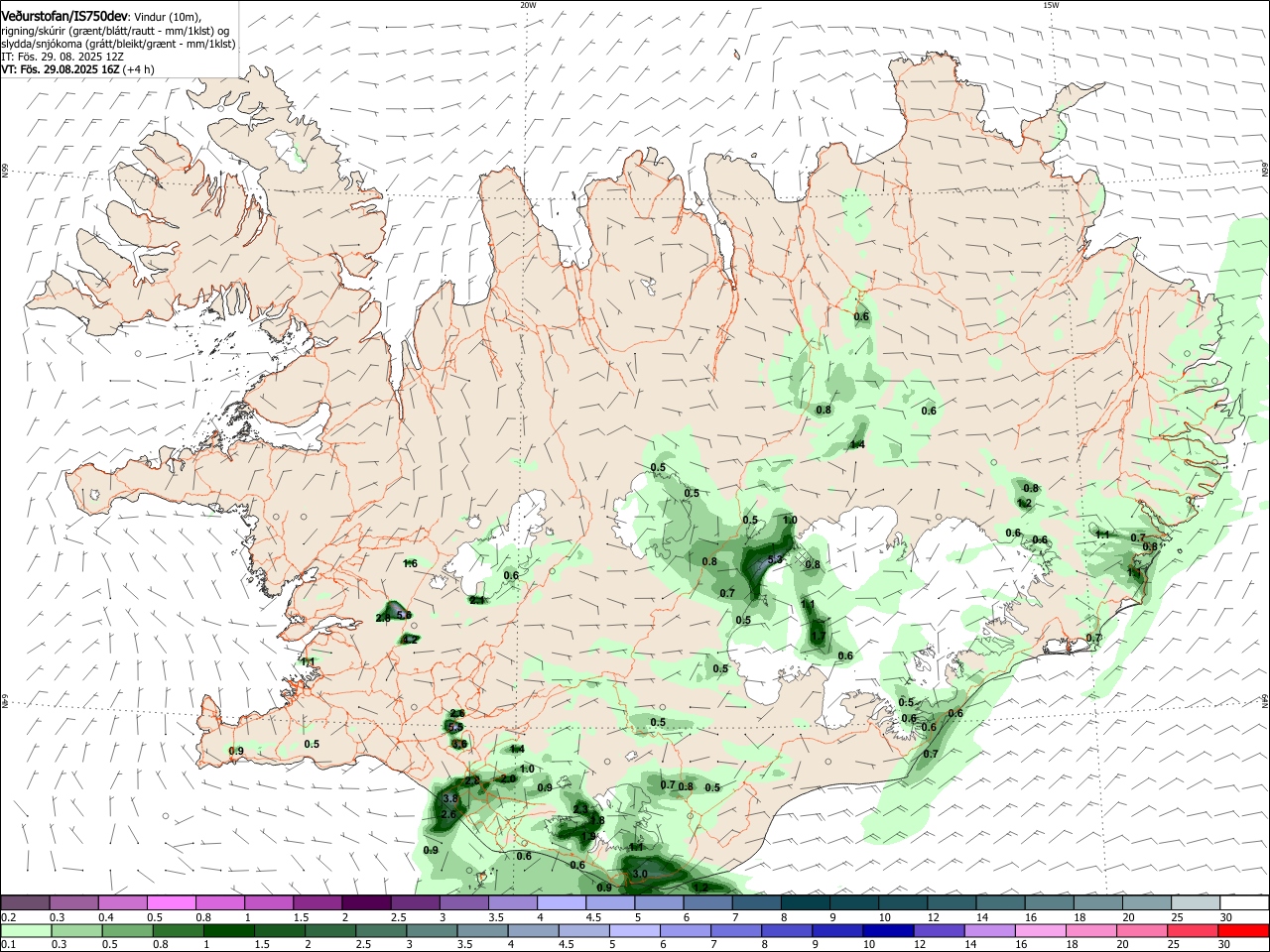Click the 4.2 precipitation value on the map
The image size is (1270, 952).
[410, 640]
